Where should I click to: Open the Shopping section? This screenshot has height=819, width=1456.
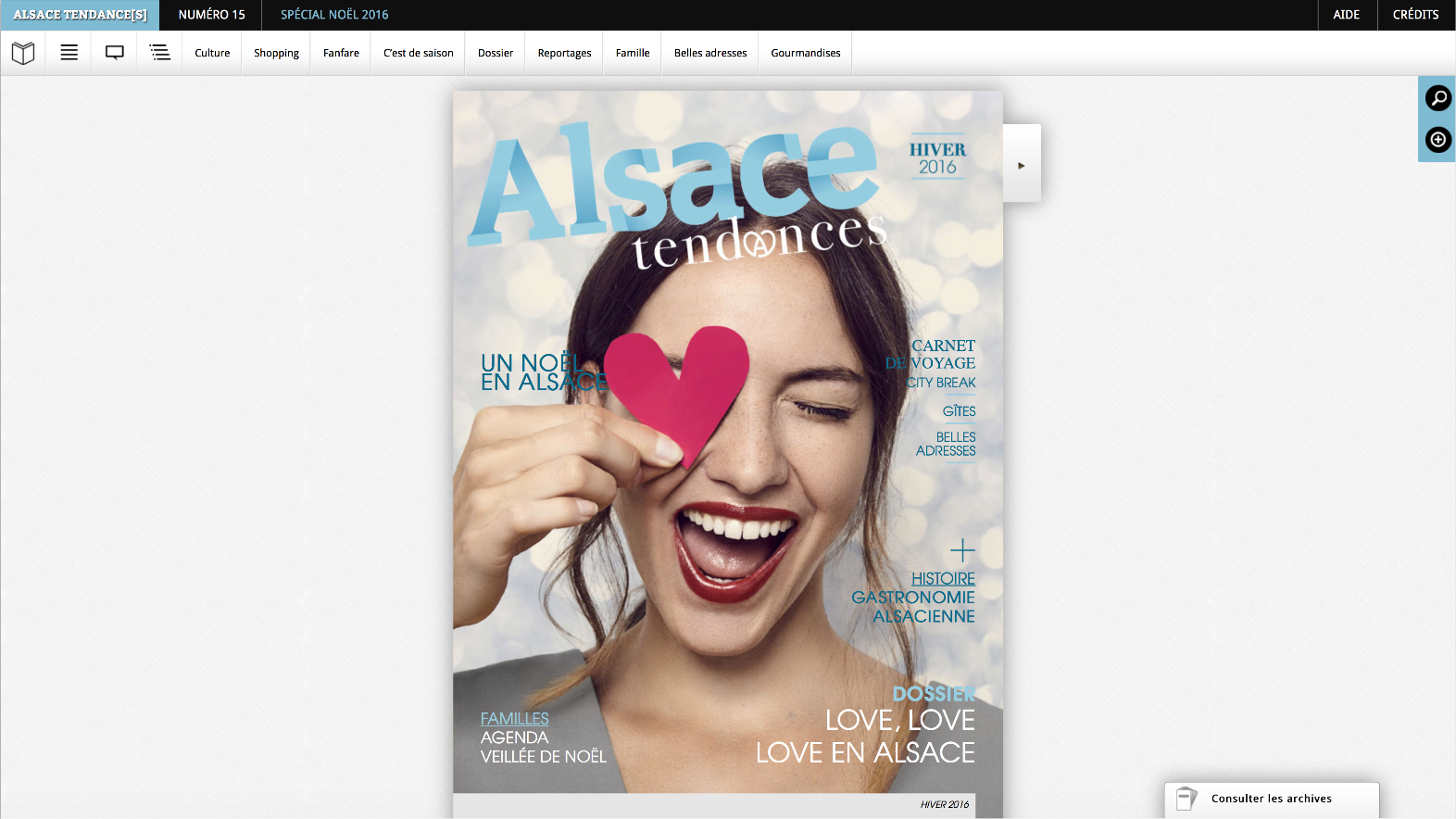point(276,54)
